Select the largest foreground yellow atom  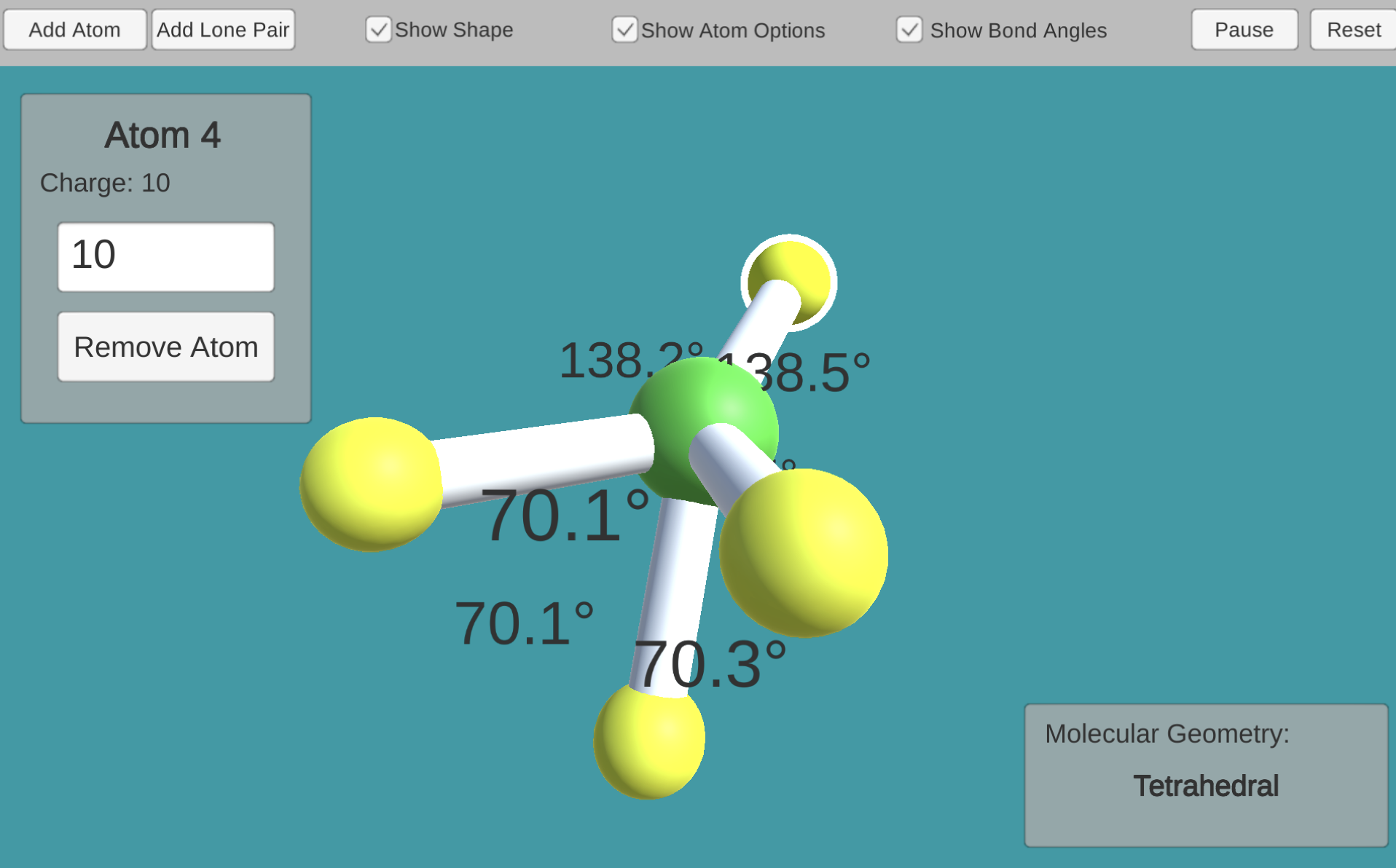coord(804,553)
